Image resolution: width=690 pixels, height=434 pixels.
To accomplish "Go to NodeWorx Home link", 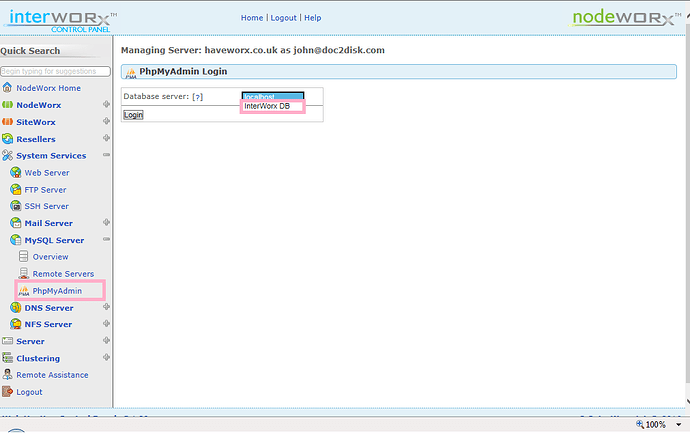I will pos(48,88).
